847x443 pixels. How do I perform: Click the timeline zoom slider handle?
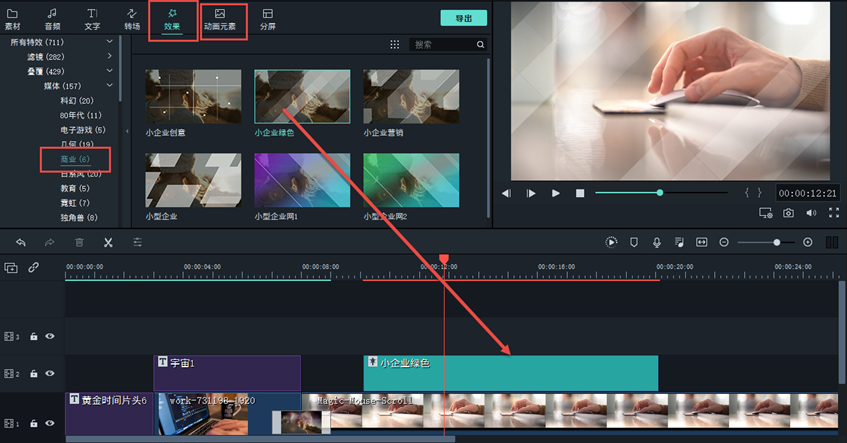tap(776, 243)
